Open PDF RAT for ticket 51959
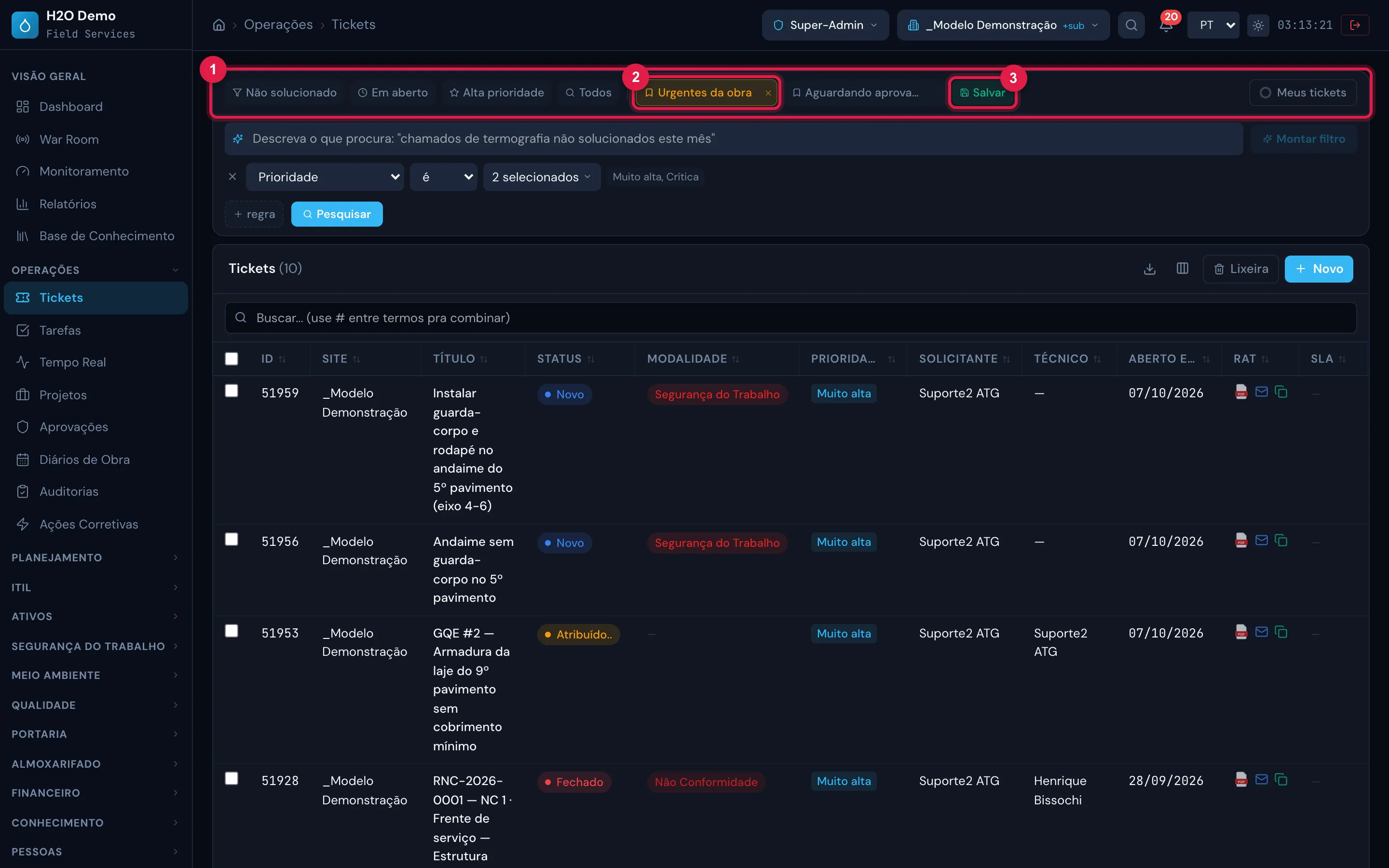Viewport: 1389px width, 868px height. pos(1241,392)
